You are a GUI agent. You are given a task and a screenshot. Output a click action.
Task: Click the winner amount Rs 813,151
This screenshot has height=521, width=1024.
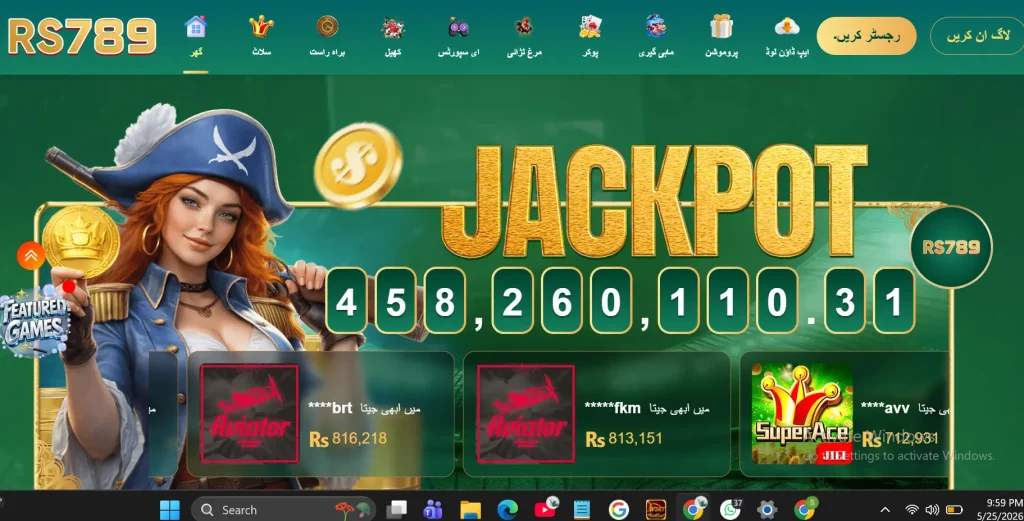point(624,439)
